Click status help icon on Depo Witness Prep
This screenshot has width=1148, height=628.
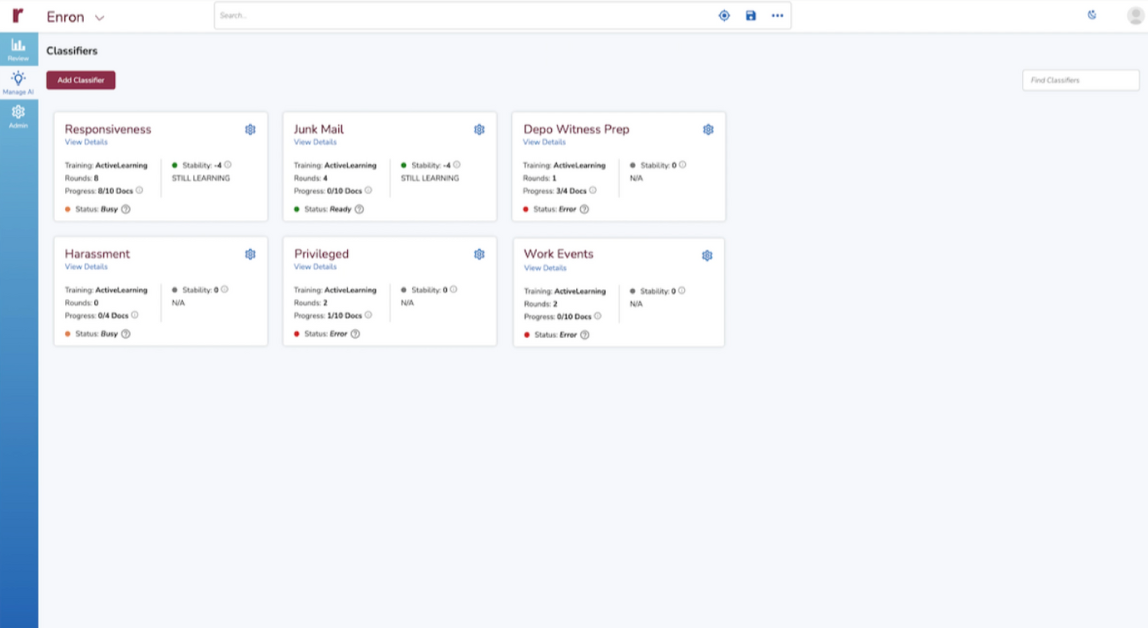584,209
